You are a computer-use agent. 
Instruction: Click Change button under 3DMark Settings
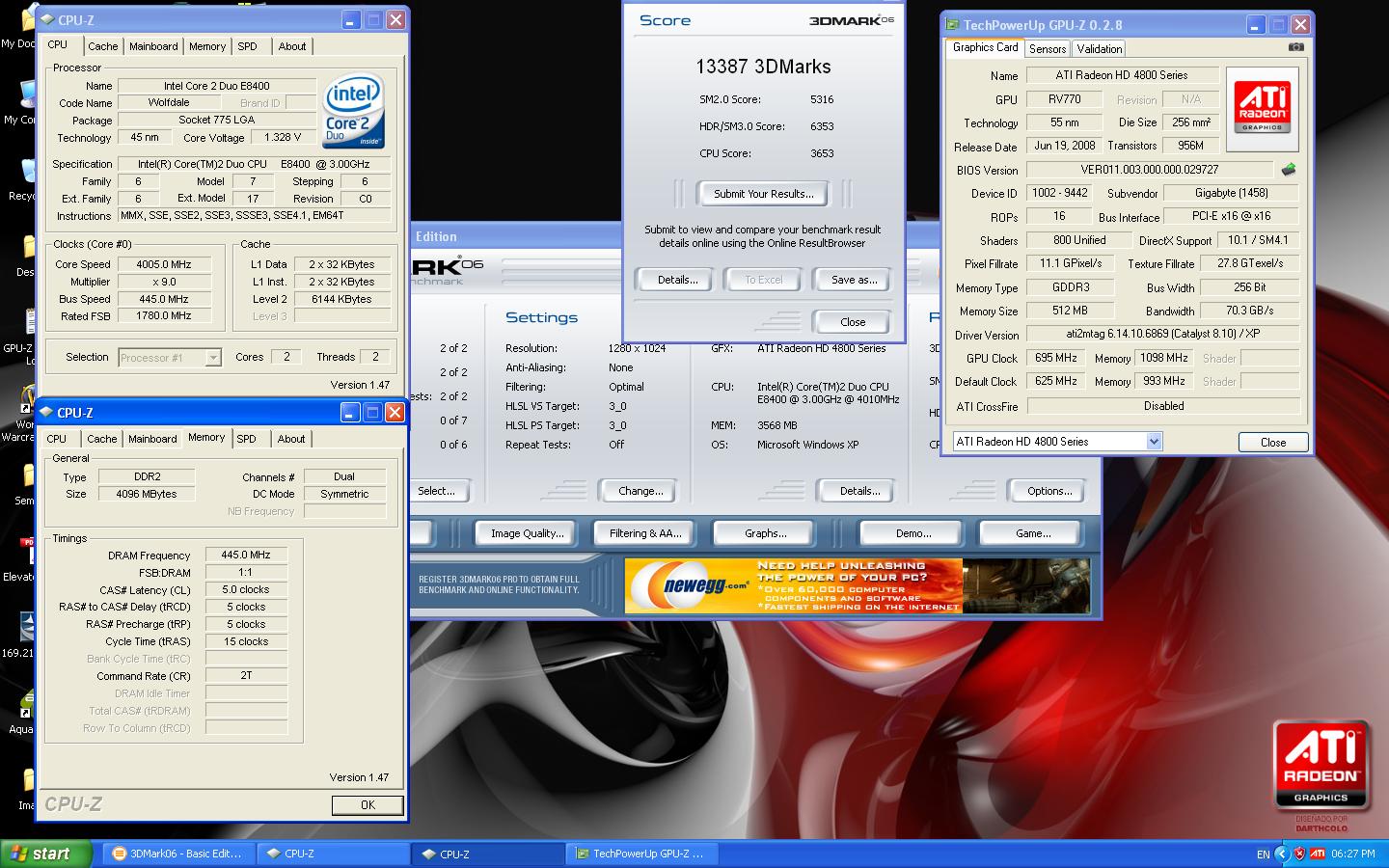pyautogui.click(x=640, y=491)
